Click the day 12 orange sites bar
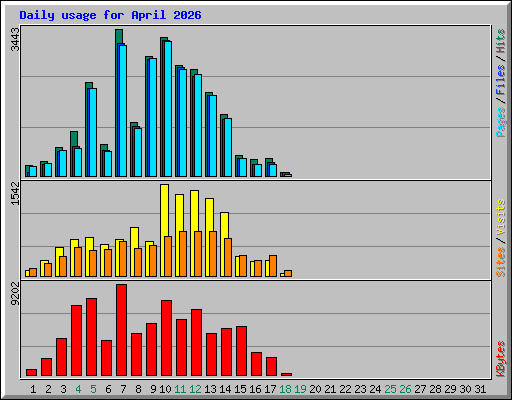The image size is (512, 400). click(x=198, y=254)
